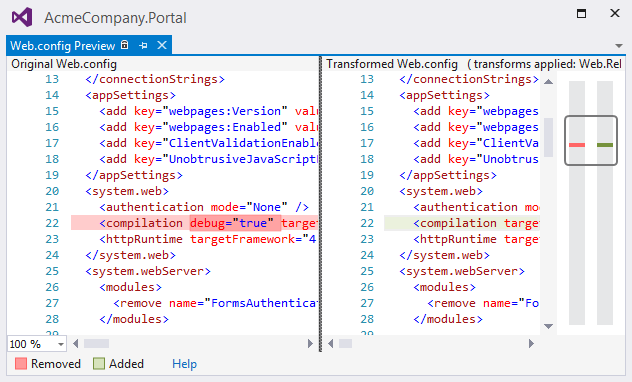
Task: Click </modules> in the transformed pane
Action: click(x=447, y=319)
